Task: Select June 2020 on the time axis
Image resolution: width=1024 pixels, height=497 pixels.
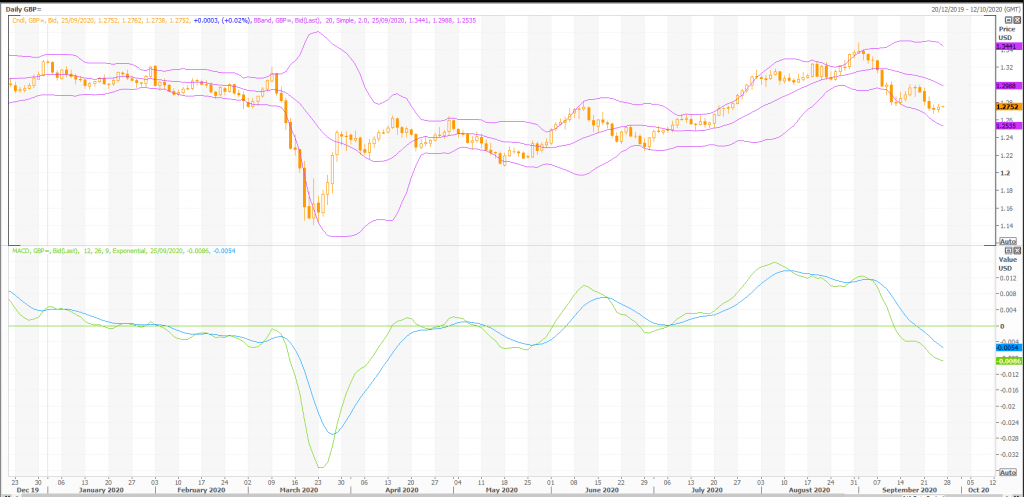Action: pyautogui.click(x=601, y=490)
